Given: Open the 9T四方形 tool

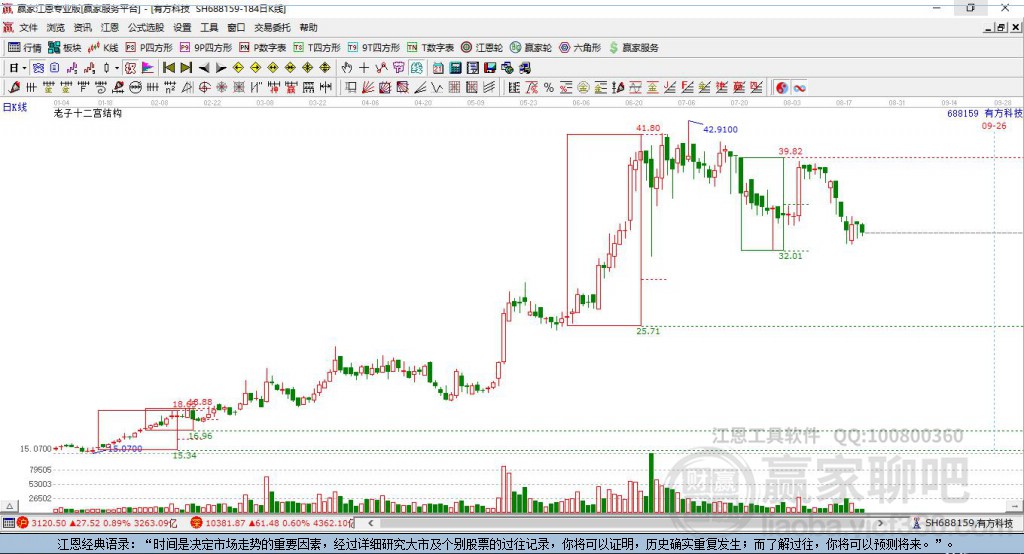Looking at the screenshot, I should 374,48.
